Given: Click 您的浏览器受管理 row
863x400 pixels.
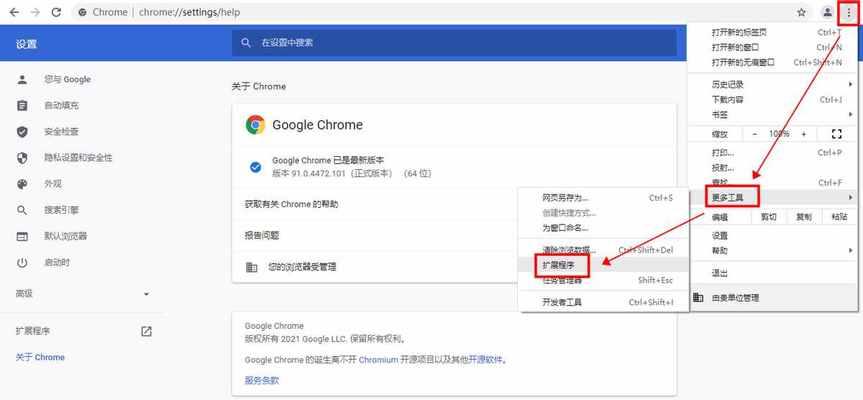Looking at the screenshot, I should pyautogui.click(x=375, y=267).
